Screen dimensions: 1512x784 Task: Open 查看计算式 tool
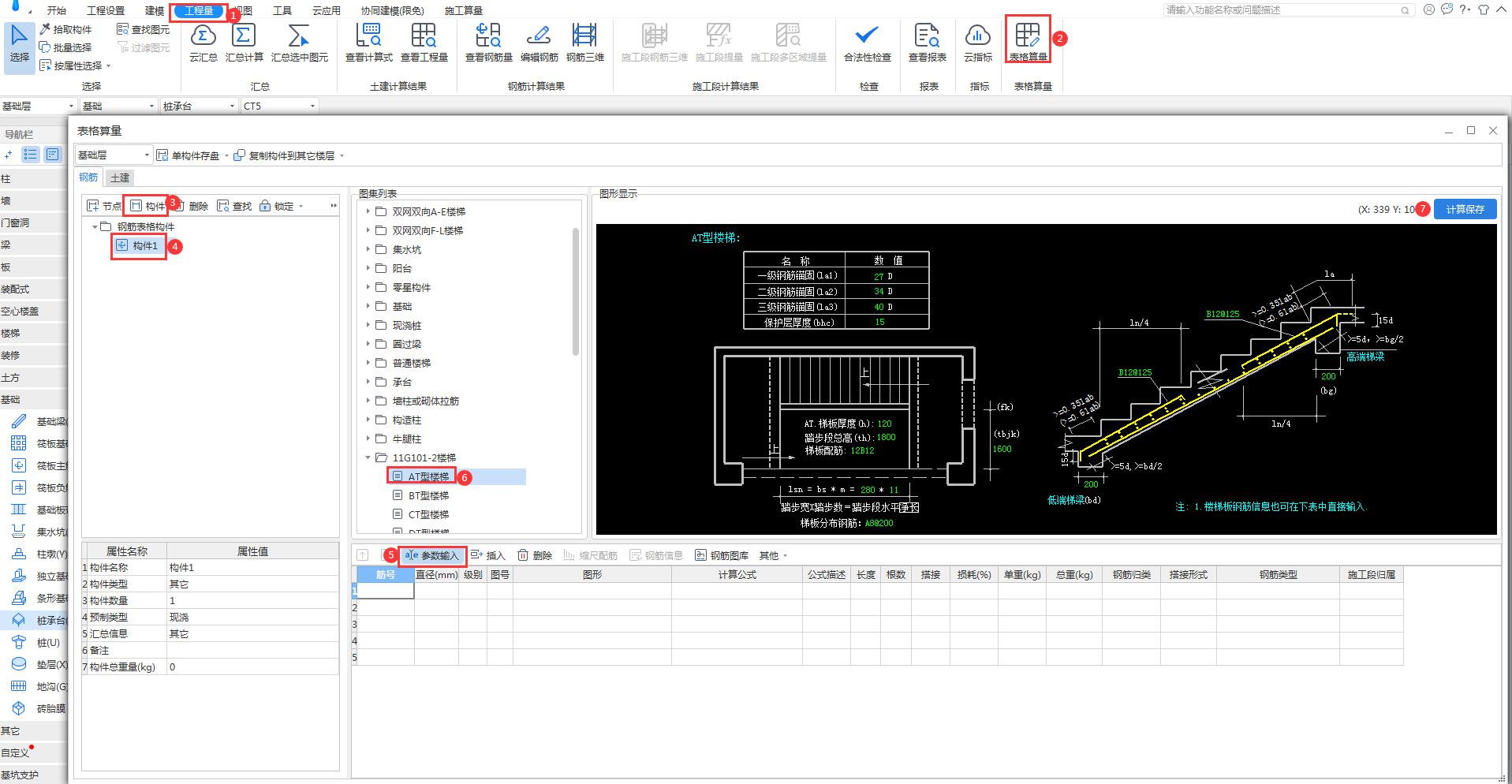click(x=368, y=43)
